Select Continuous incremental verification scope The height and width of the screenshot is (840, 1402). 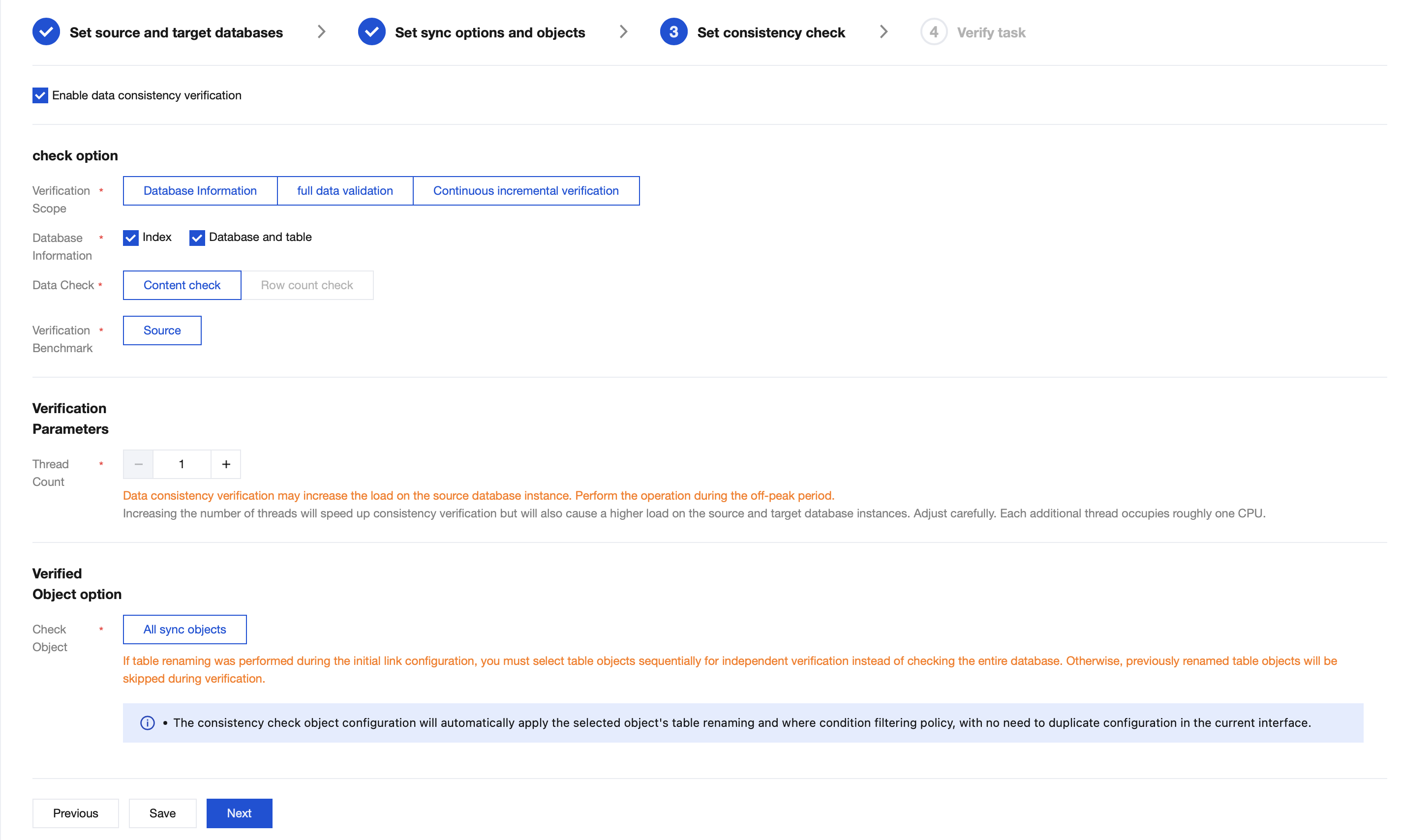click(x=525, y=191)
